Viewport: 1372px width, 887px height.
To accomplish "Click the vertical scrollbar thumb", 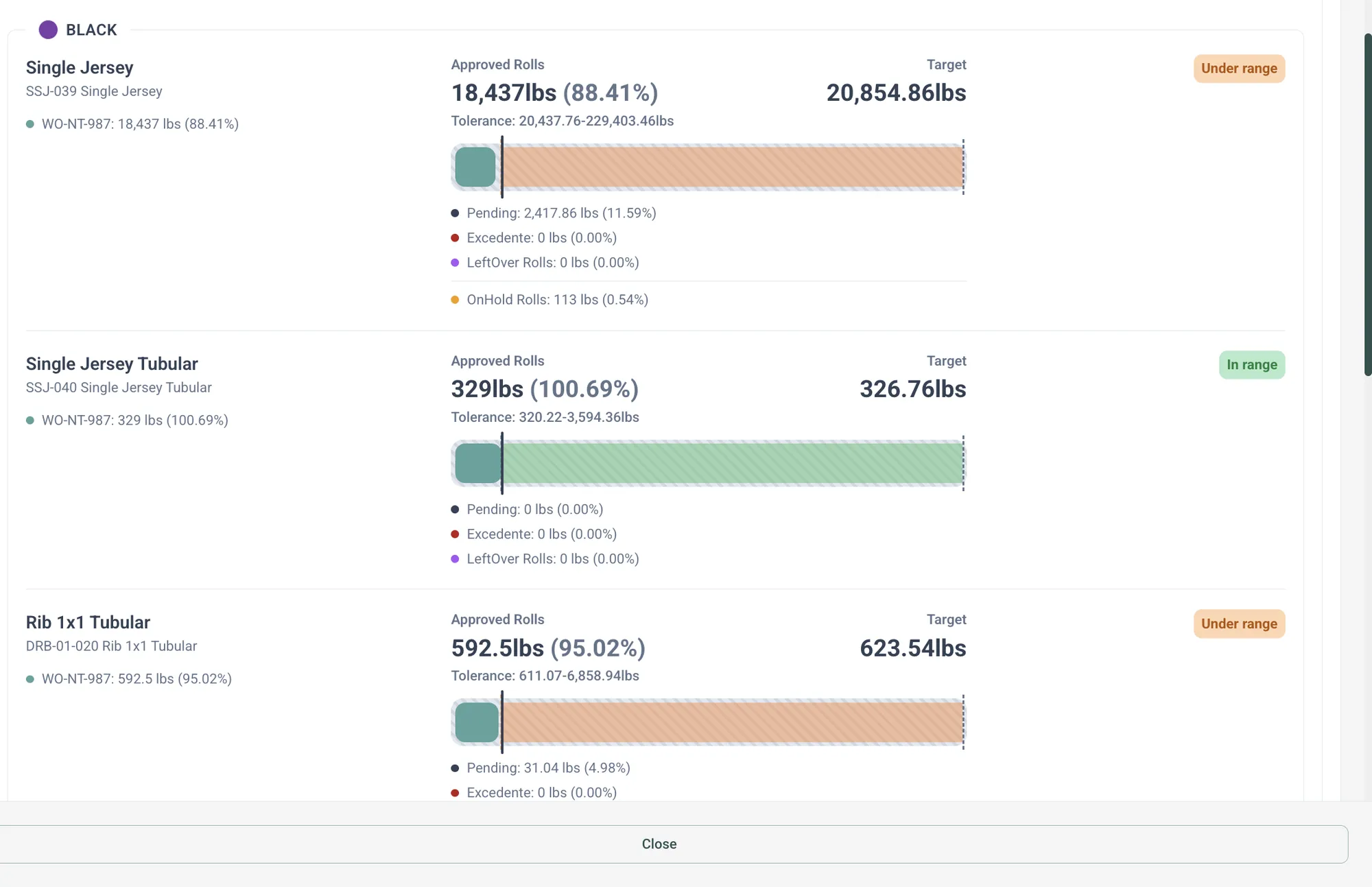I will pyautogui.click(x=1368, y=204).
